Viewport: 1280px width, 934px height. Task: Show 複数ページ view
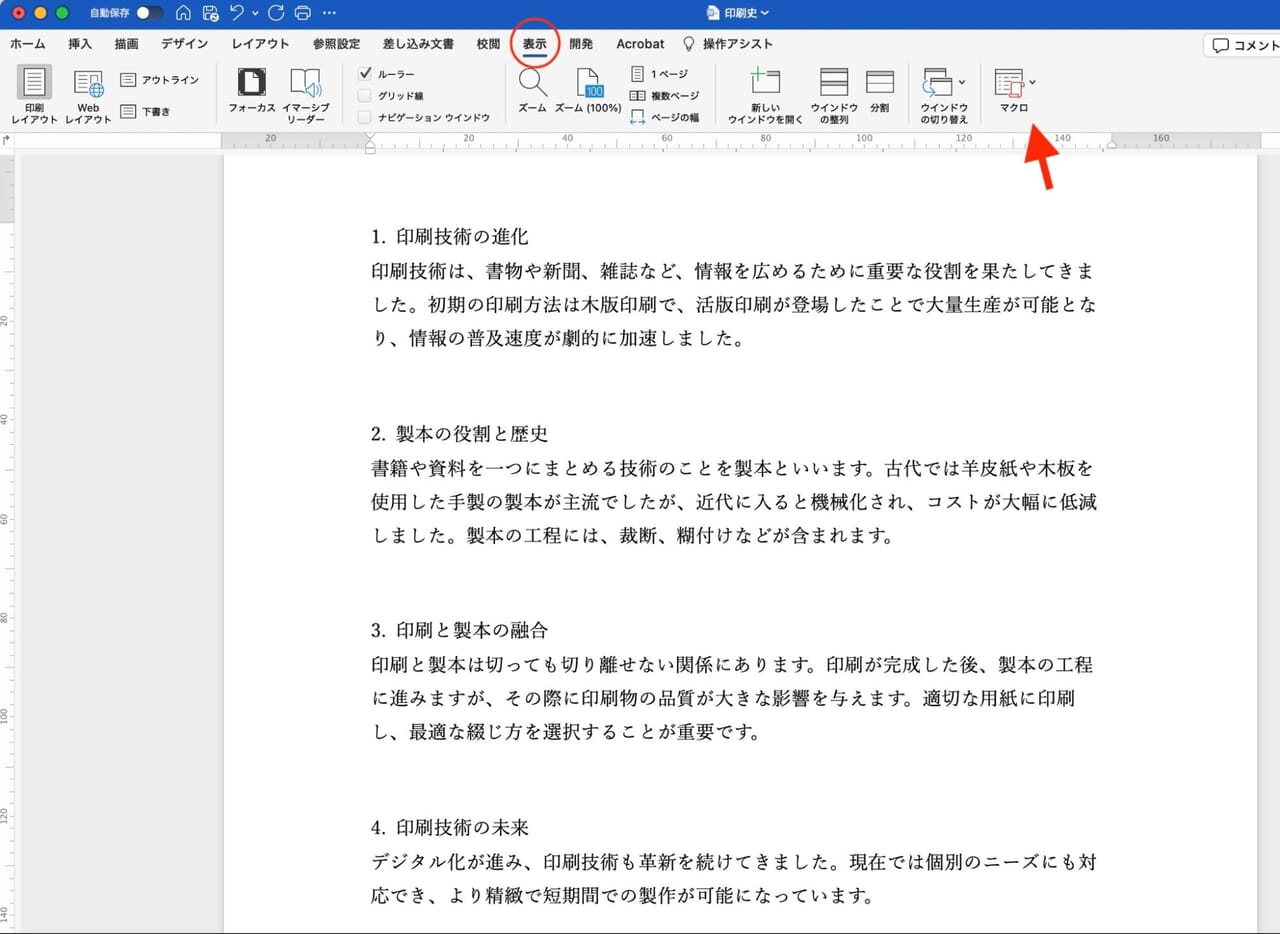[664, 96]
